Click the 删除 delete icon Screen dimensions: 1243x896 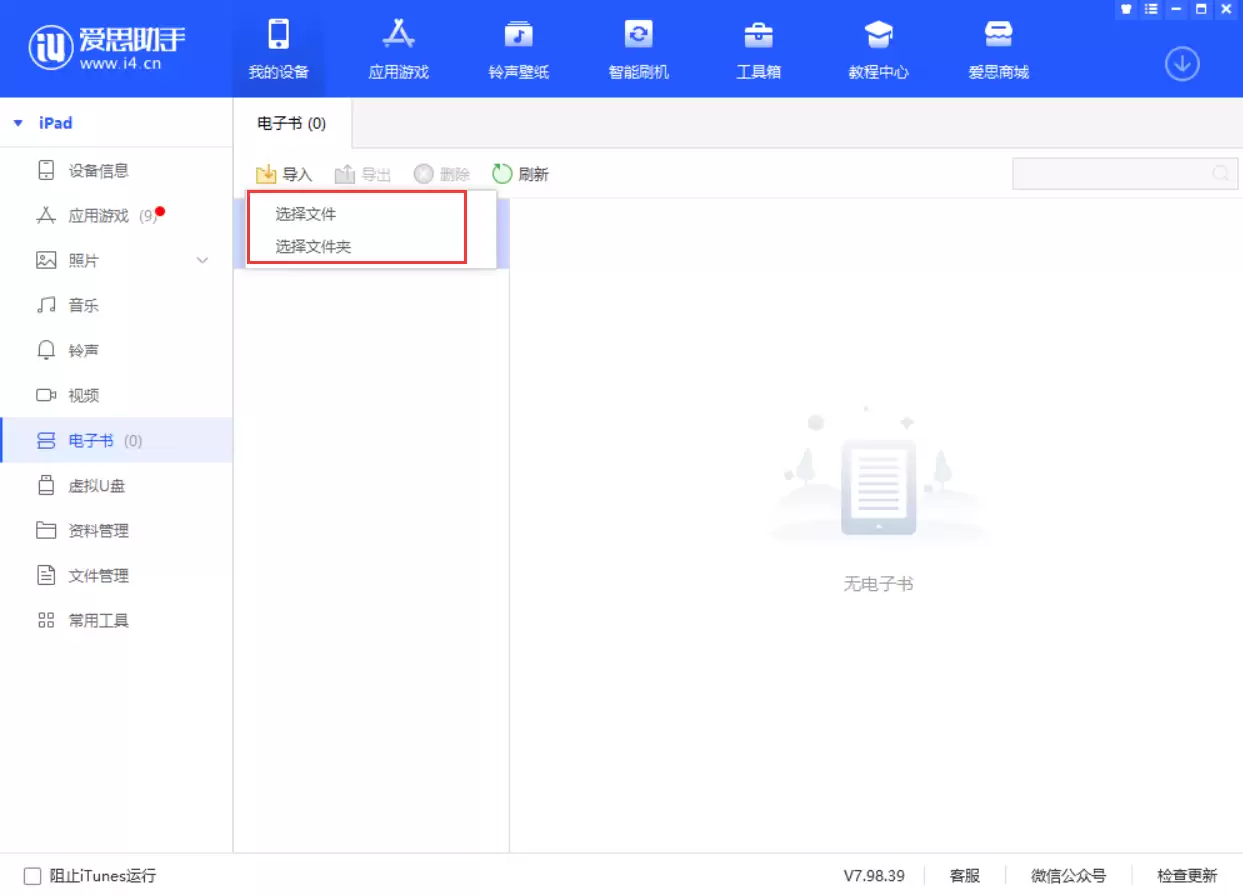424,174
